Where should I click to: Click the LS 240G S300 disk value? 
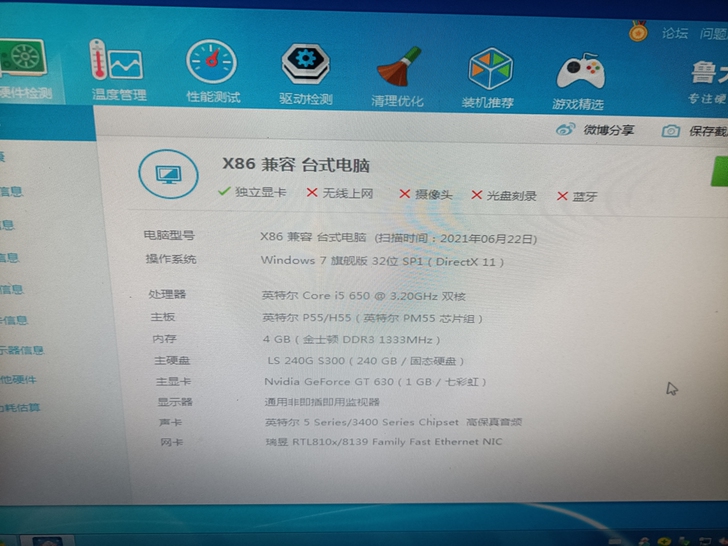(x=365, y=361)
